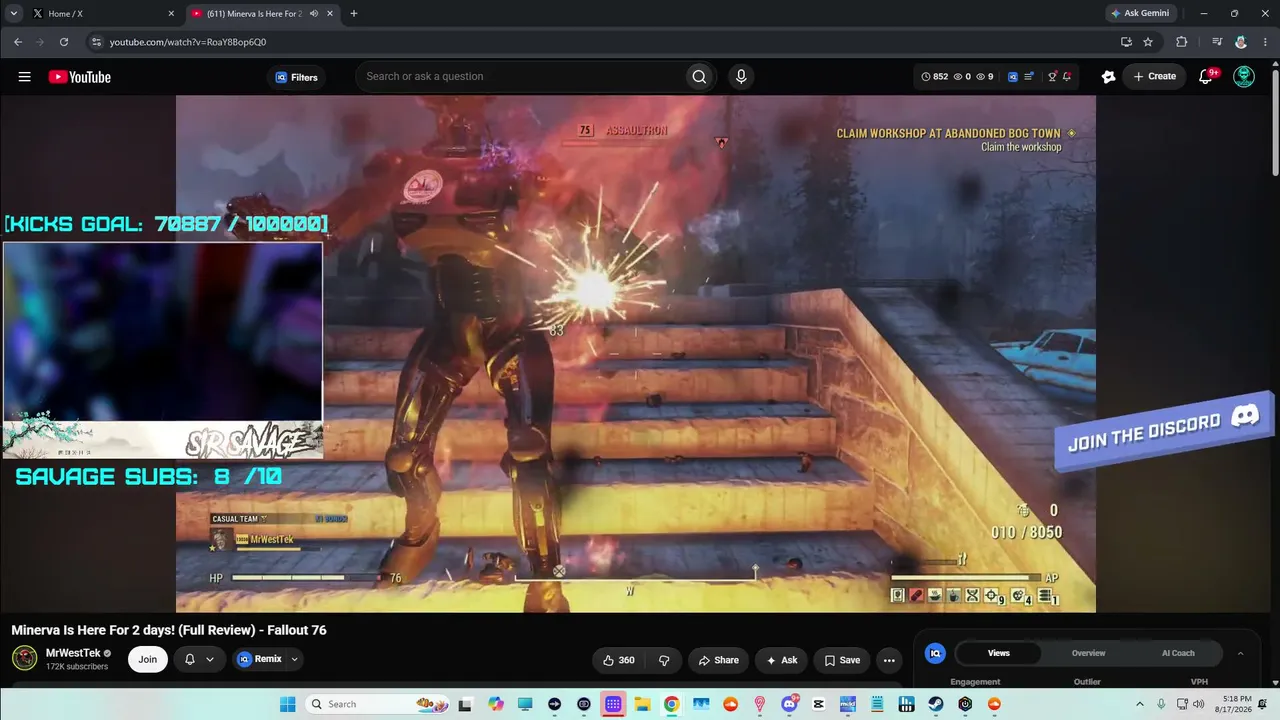Select the Views tab in vidIQ panel
The image size is (1280, 720).
point(999,653)
